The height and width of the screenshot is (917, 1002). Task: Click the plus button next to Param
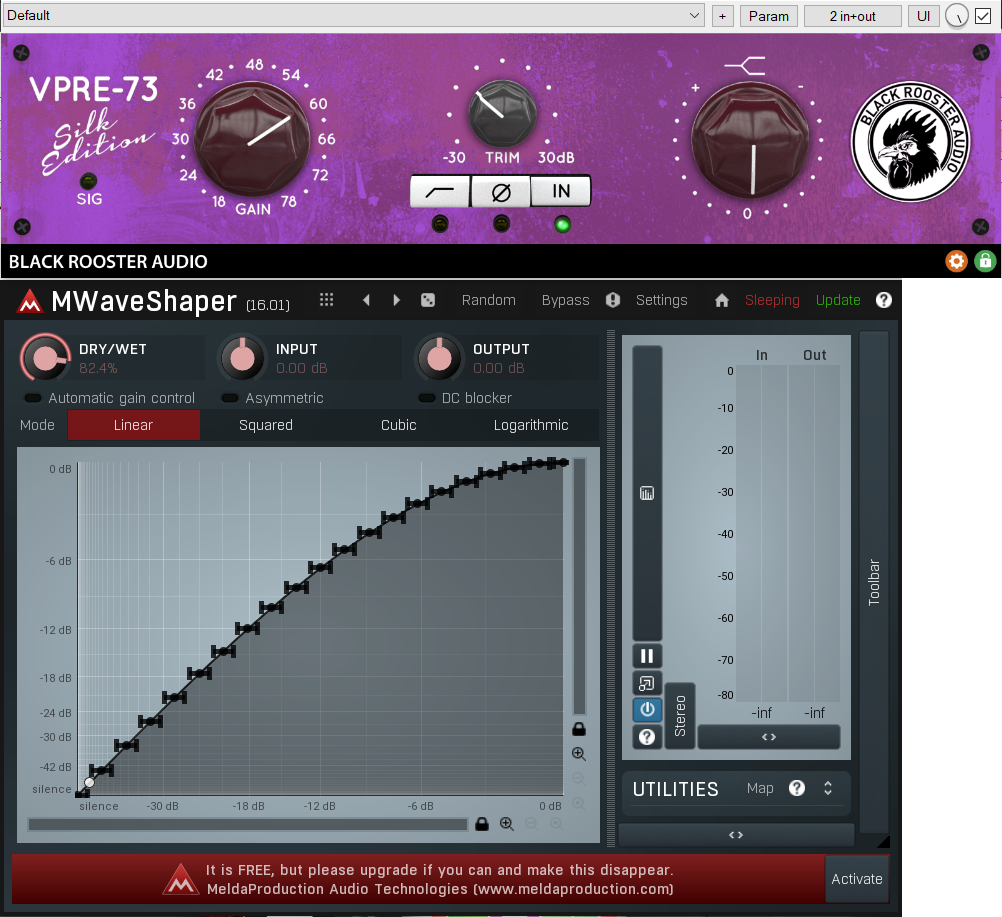(x=722, y=16)
